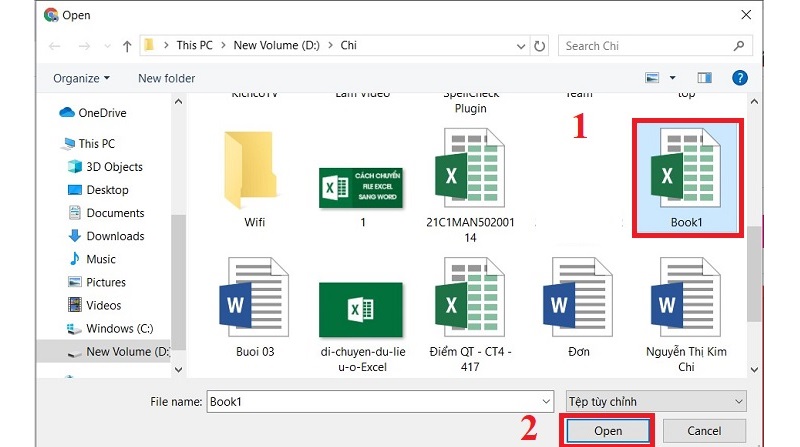Toggle the preview pane
This screenshot has width=800, height=447.
tap(705, 78)
